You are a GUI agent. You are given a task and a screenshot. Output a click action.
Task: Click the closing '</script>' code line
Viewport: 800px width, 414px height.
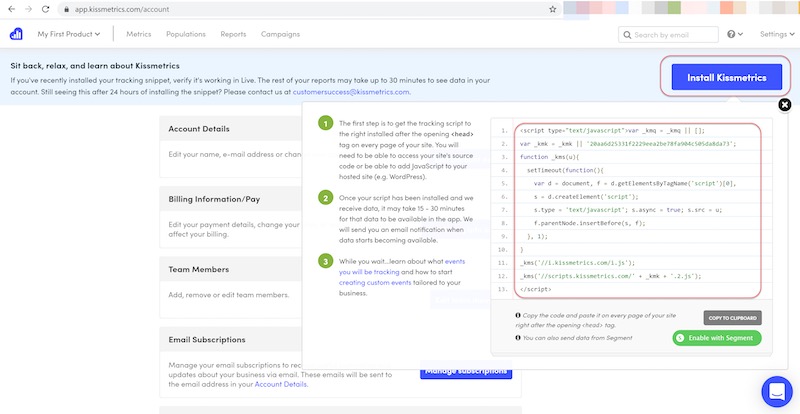[x=536, y=289]
